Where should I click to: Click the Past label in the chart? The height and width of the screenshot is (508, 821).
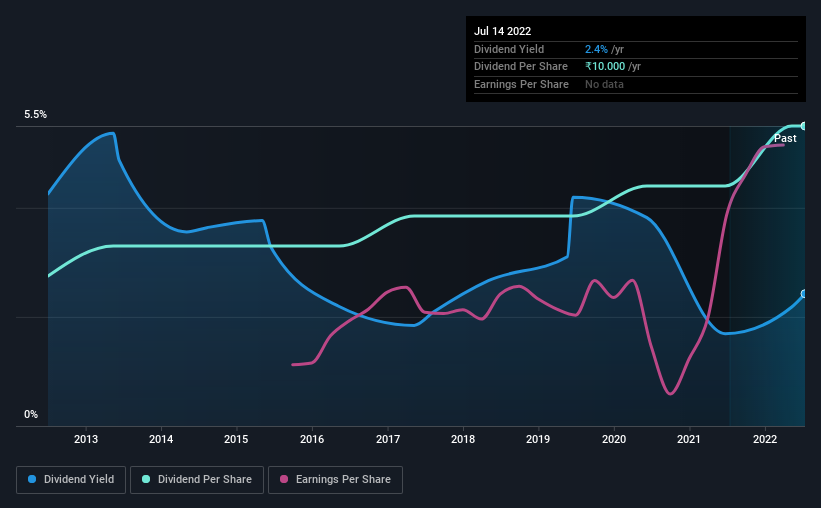pos(785,138)
